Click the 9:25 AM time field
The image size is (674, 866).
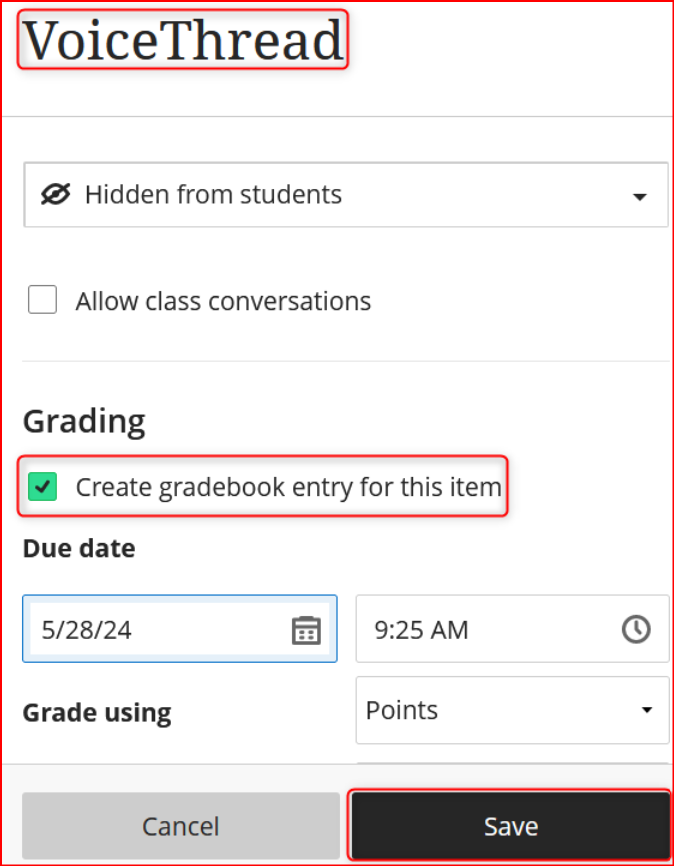(512, 629)
